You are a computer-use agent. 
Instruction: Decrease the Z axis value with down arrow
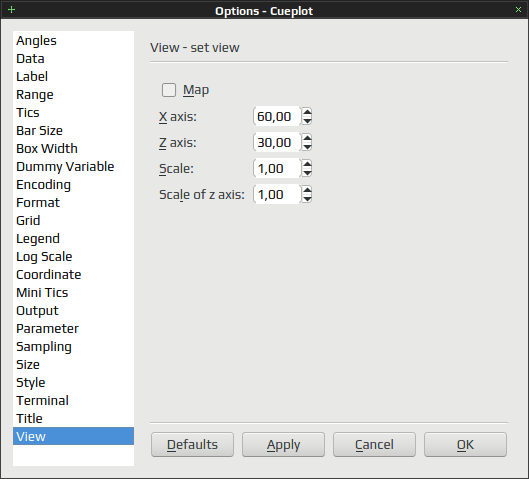(x=307, y=147)
